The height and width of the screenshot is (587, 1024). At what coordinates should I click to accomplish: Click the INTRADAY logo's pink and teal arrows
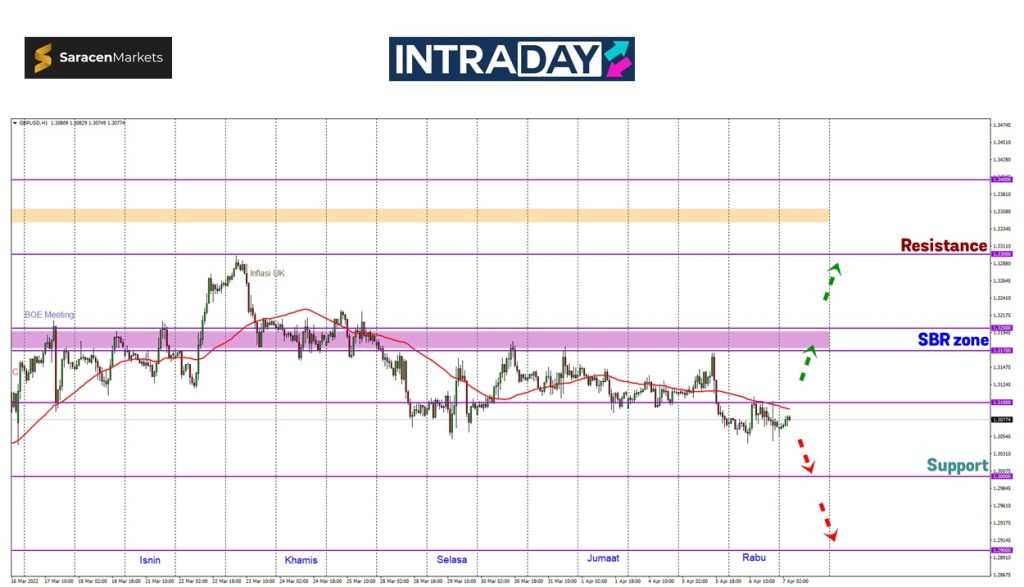click(617, 59)
